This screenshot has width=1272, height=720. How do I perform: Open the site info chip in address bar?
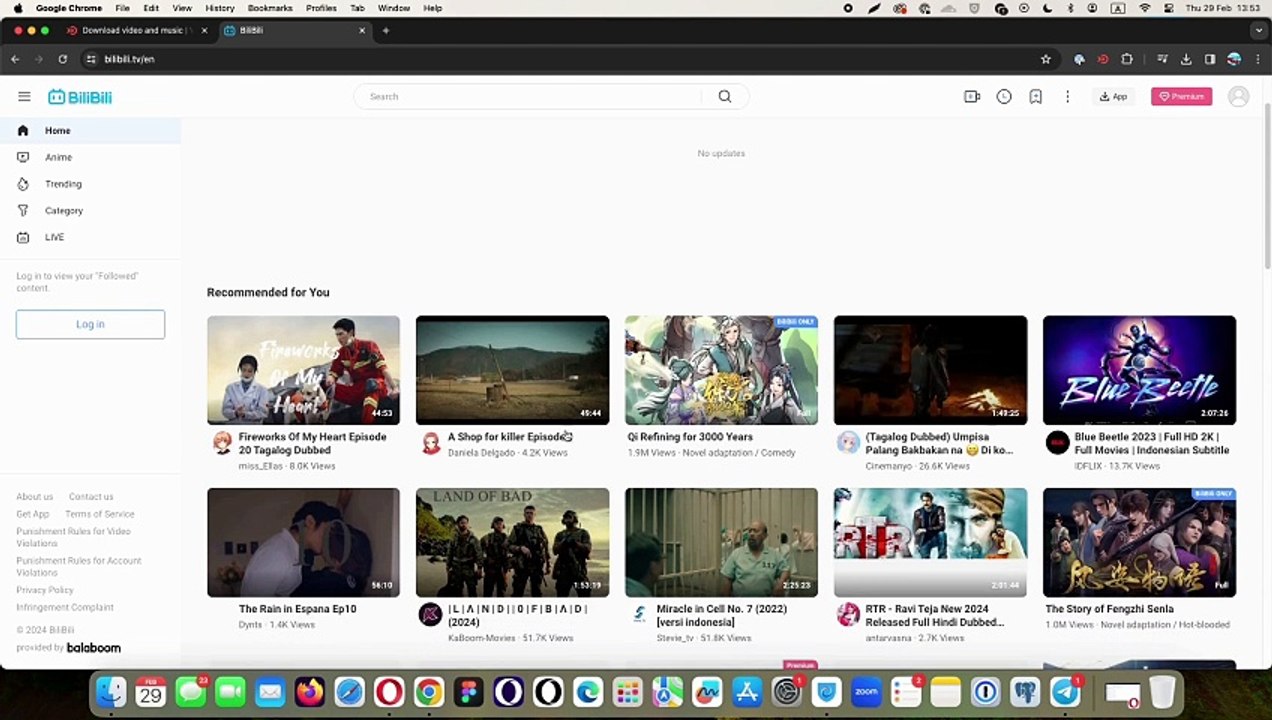point(90,59)
